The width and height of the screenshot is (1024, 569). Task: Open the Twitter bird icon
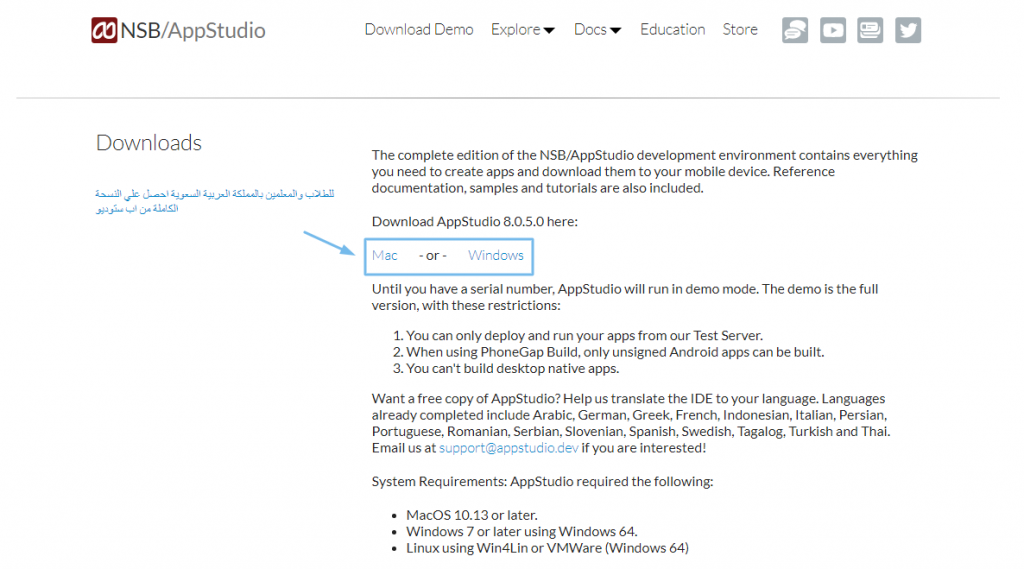click(908, 30)
